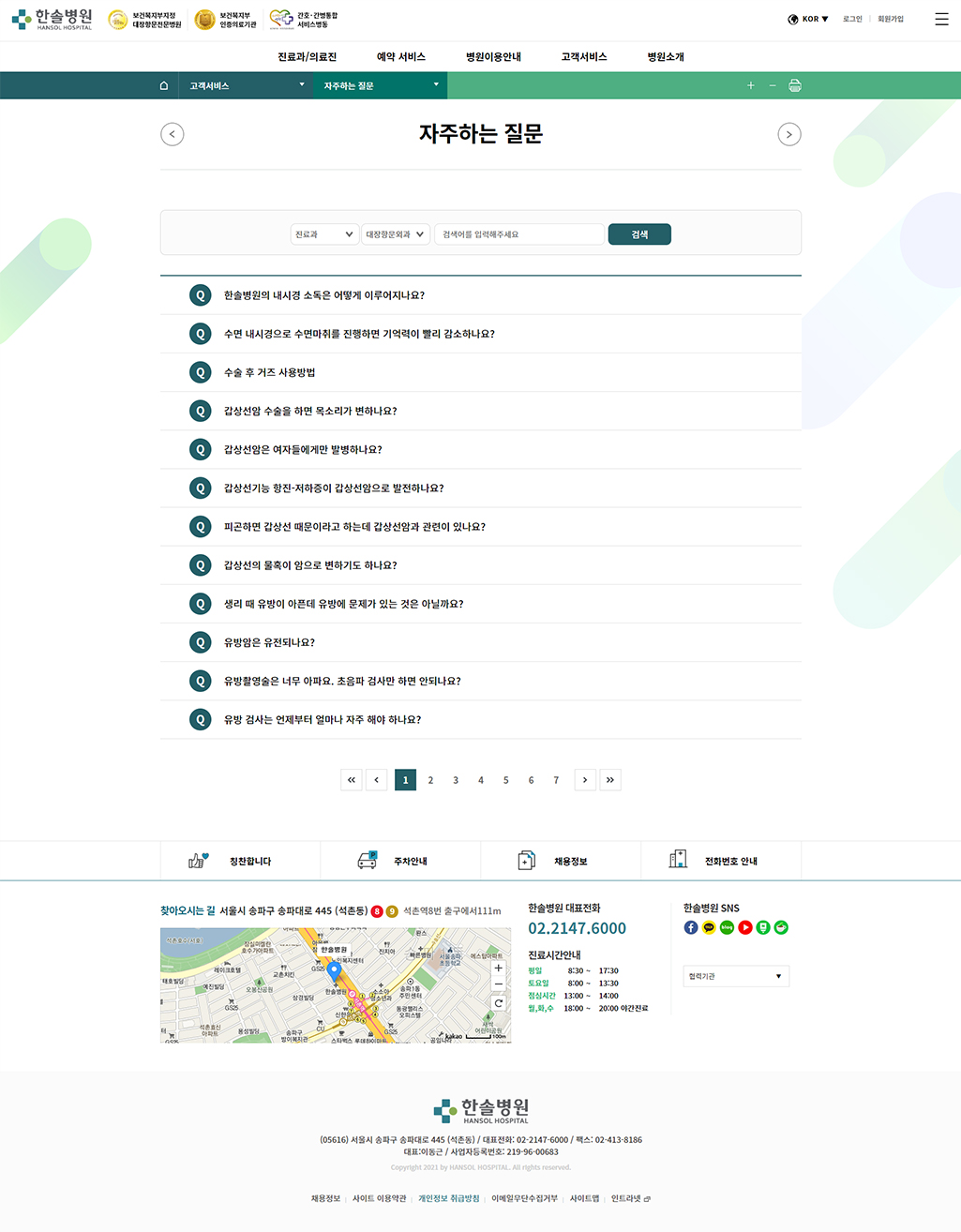Open the 예약 서비스 menu
The image size is (961, 1232).
(400, 57)
